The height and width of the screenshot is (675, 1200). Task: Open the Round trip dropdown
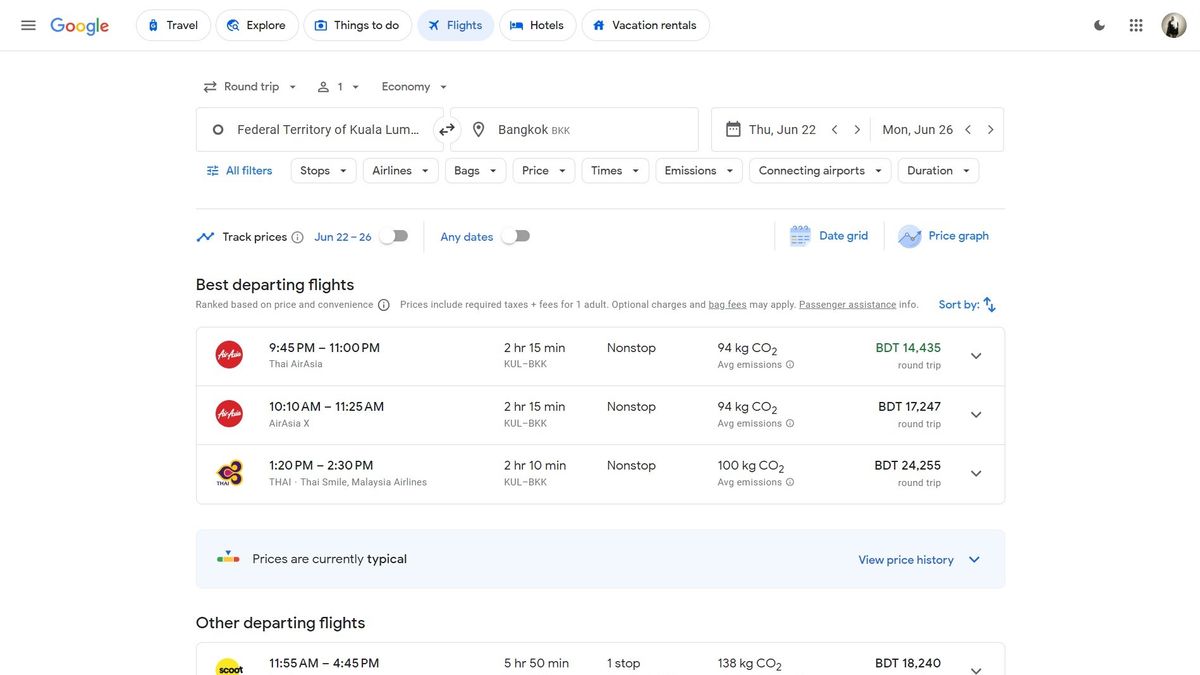click(250, 87)
